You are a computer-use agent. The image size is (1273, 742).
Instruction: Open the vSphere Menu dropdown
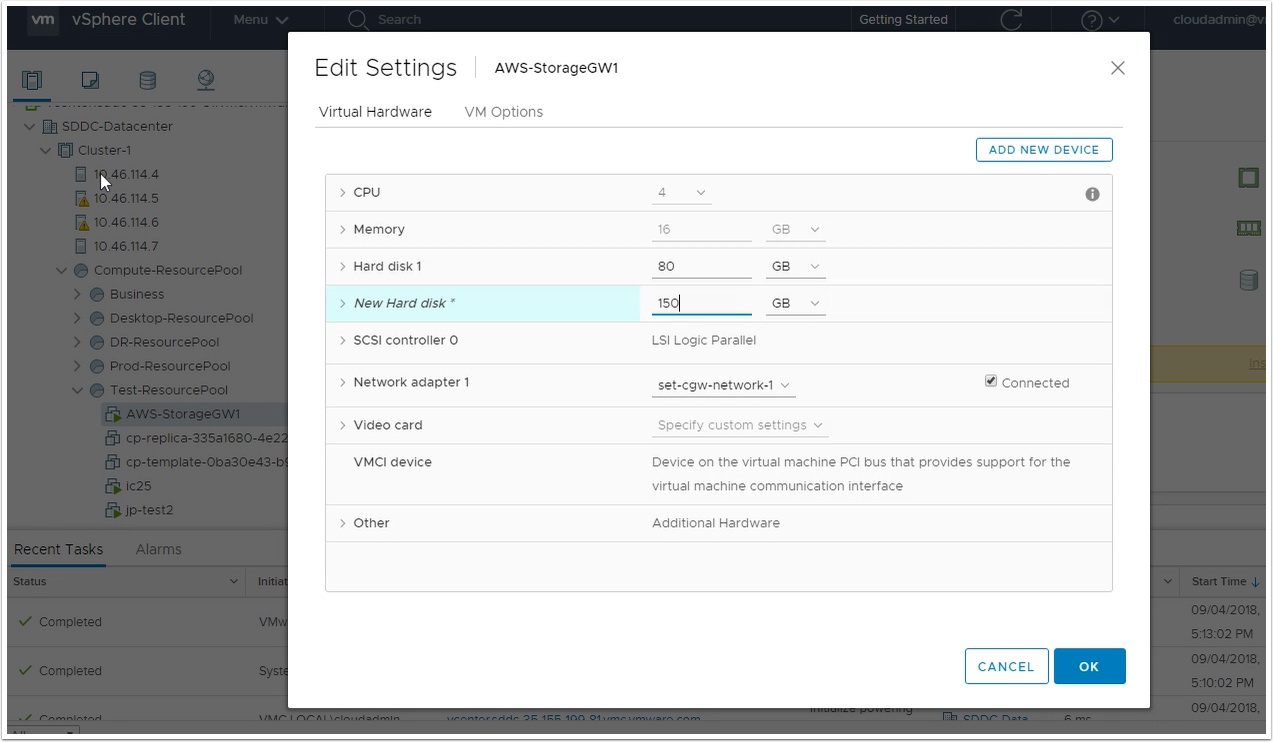click(x=261, y=20)
